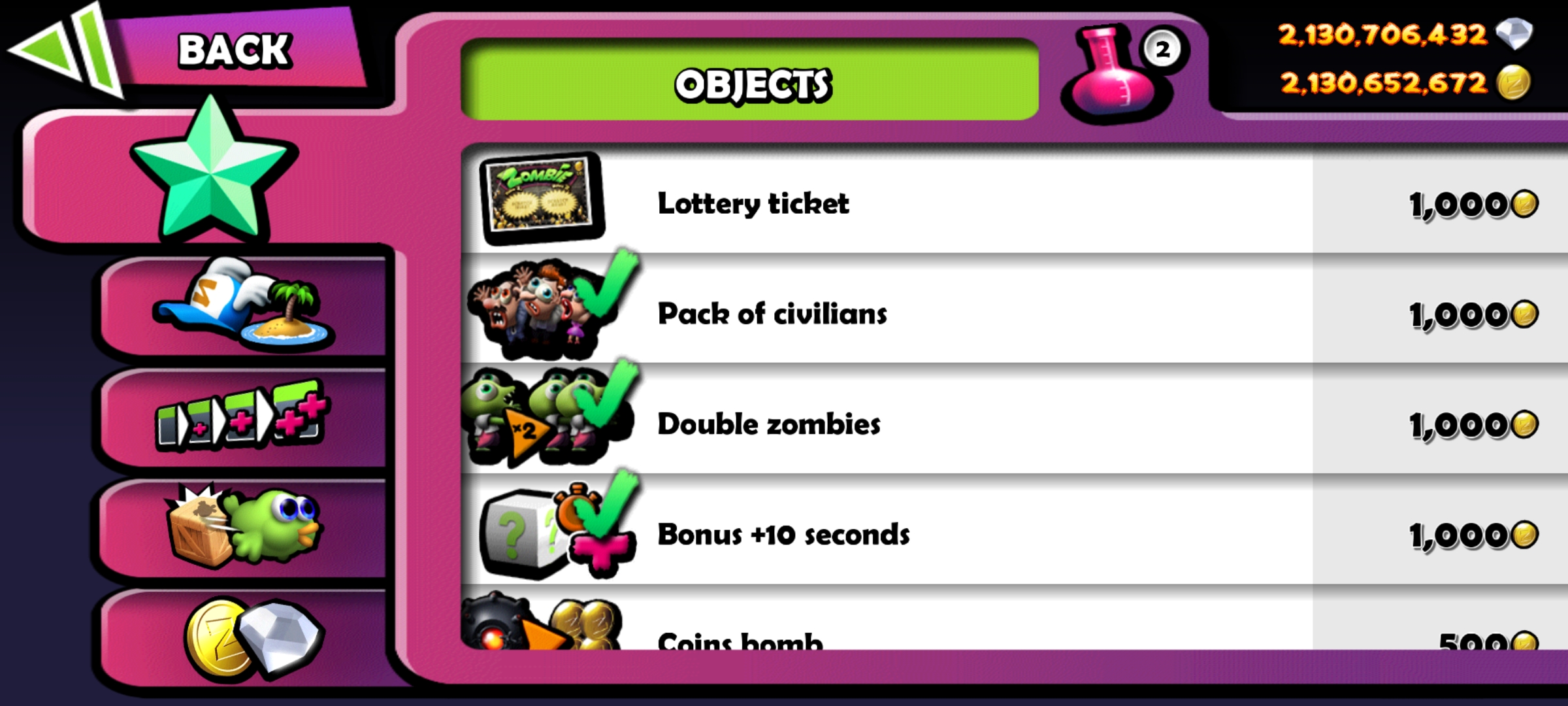This screenshot has height=706, width=1568.
Task: Tap the gold coin icon beside coin balance
Action: (1513, 83)
